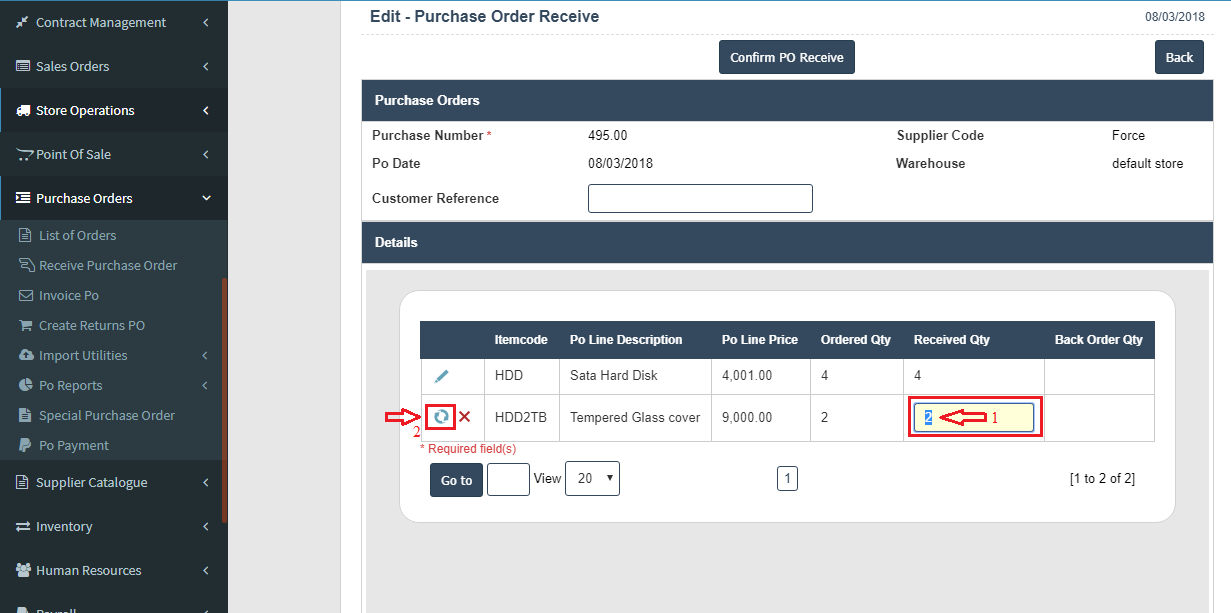Open the View rows-per-page dropdown
The height and width of the screenshot is (613, 1231).
(x=592, y=479)
